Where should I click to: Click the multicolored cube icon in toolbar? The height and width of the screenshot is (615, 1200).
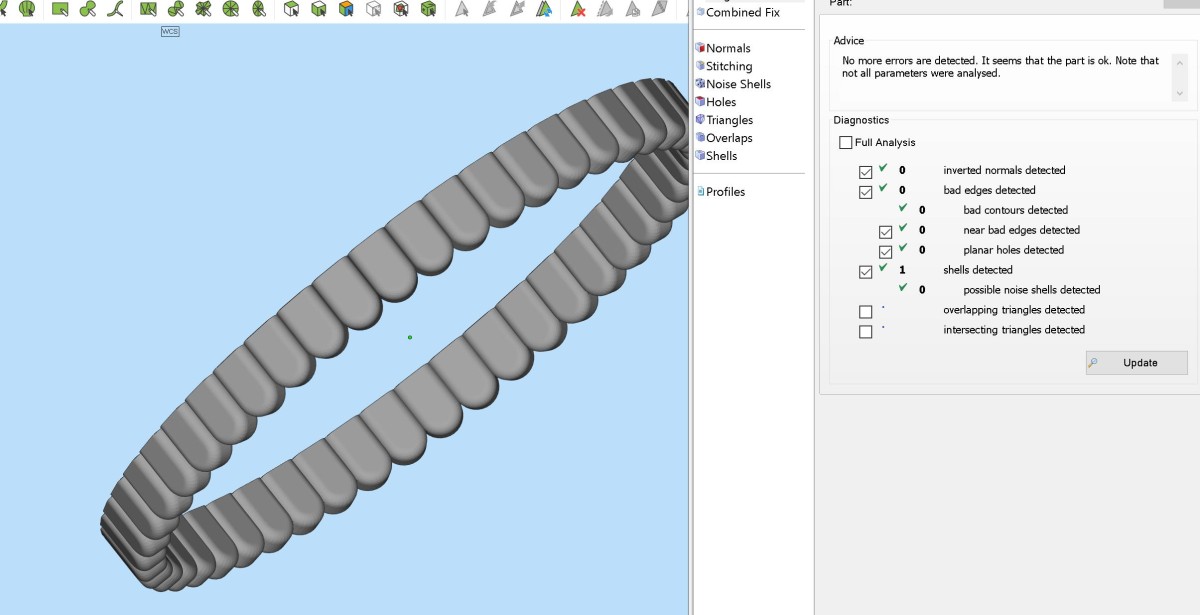346,9
